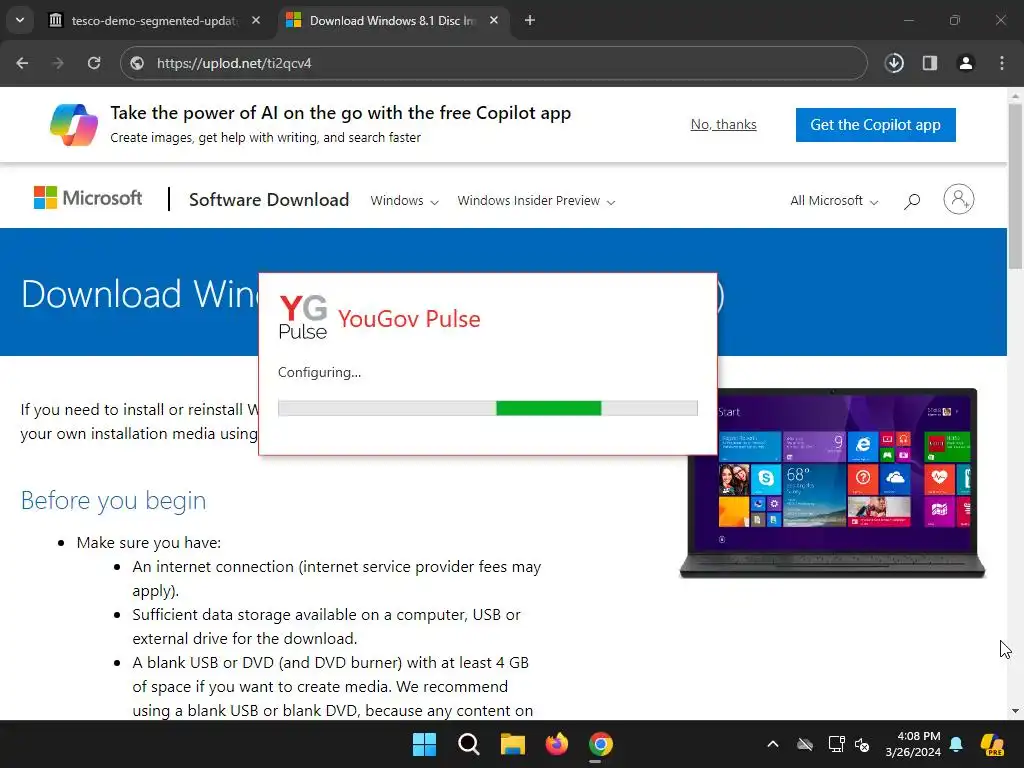Switch to the tesco-demo-segmented tab
Image resolution: width=1024 pixels, height=768 pixels.
[155, 20]
